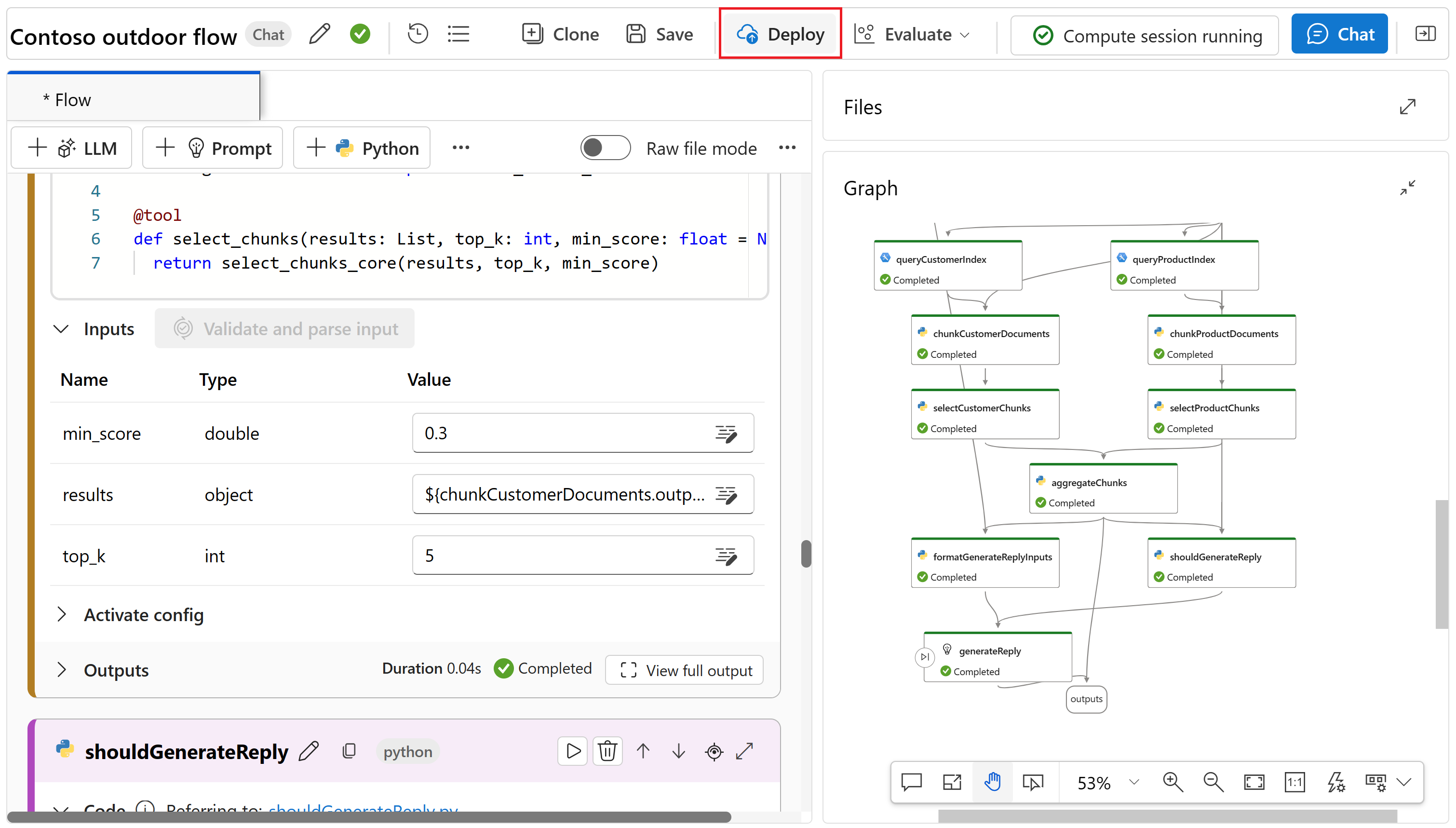Expand the Outputs section
Image resolution: width=1456 pixels, height=828 pixels.
(63, 670)
